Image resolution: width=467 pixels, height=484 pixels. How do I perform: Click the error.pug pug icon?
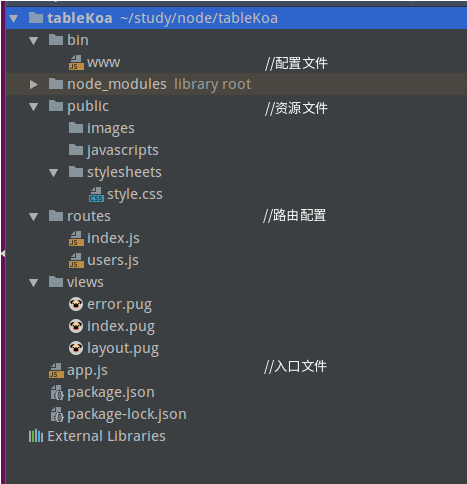tap(76, 304)
